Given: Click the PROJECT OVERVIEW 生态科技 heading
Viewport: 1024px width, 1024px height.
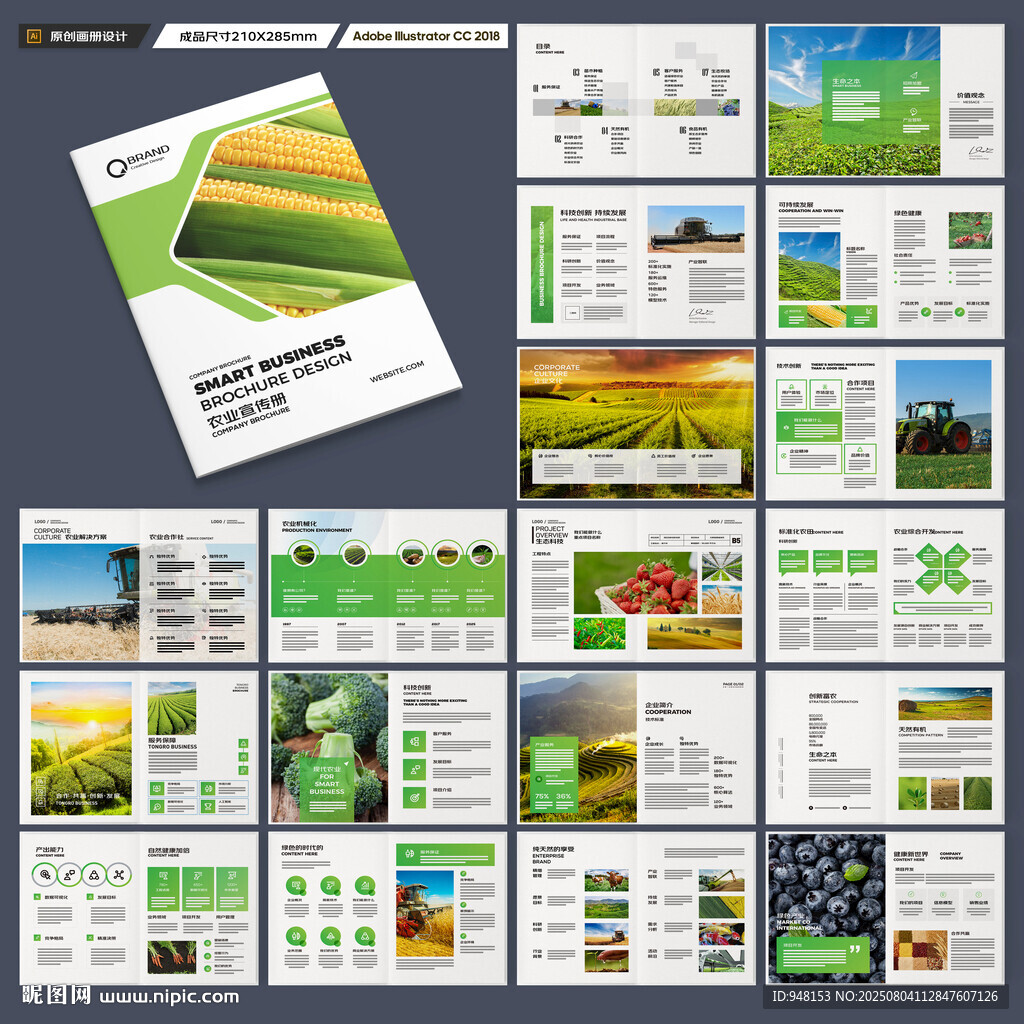Looking at the screenshot, I should 551,535.
